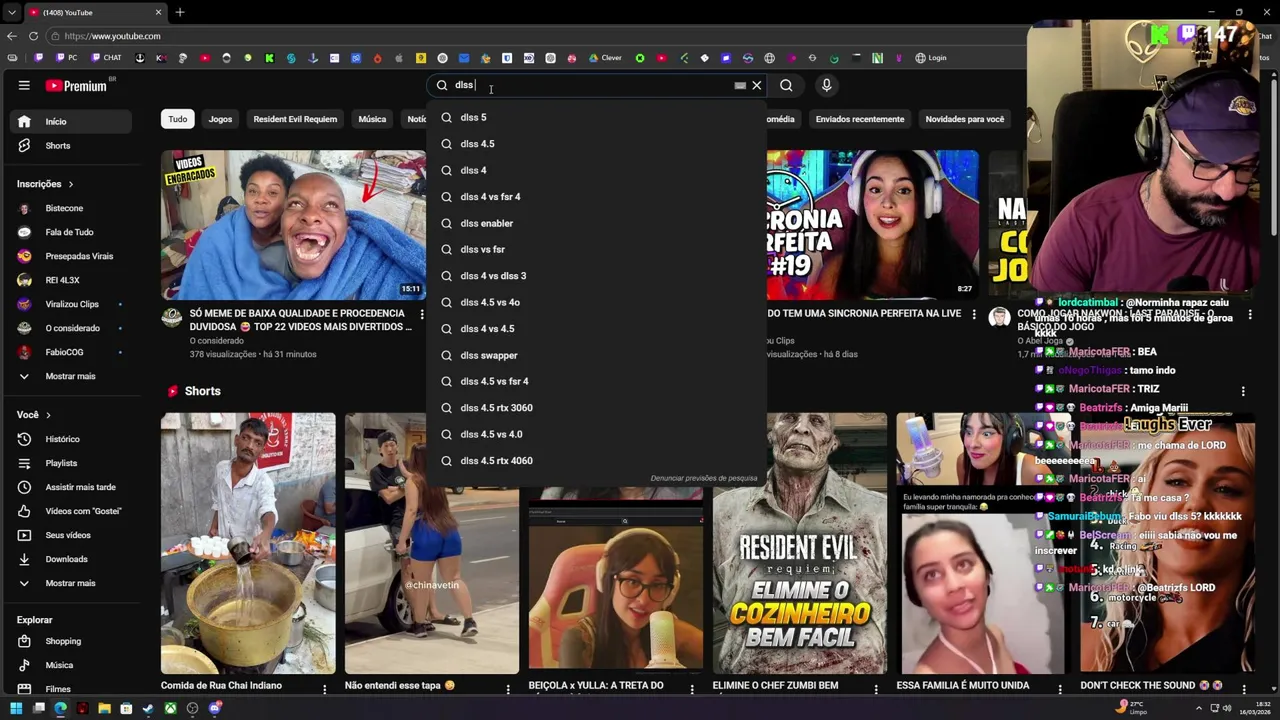Open Histórico in the sidebar
The image size is (1280, 720).
click(70, 439)
